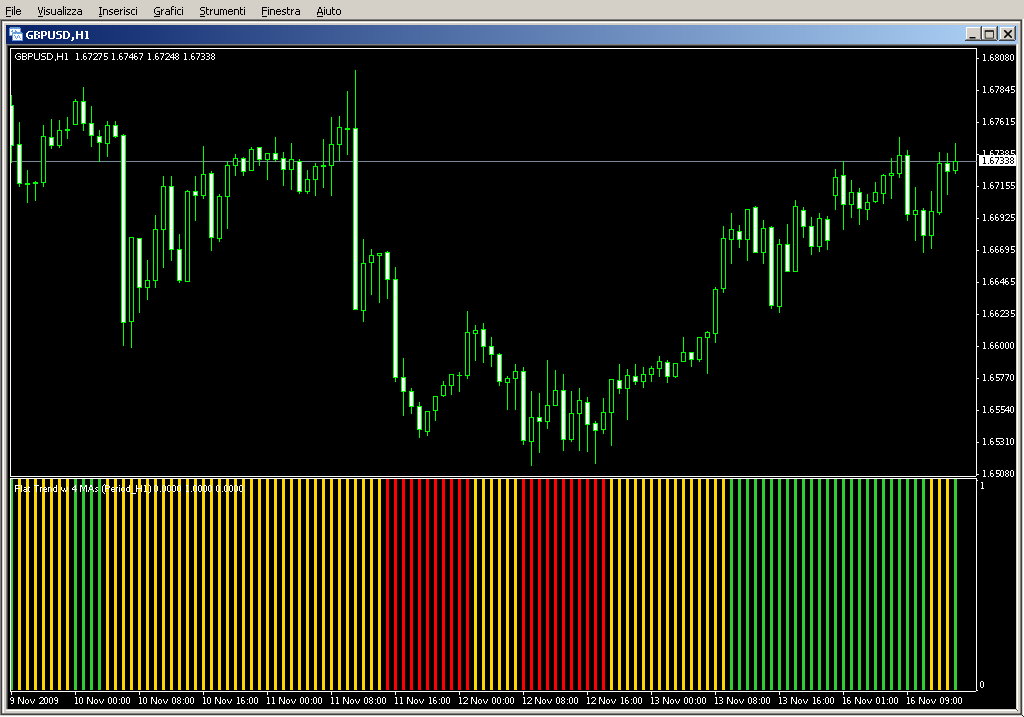Screen dimensions: 1024x717
Task: Minimize the GBPUSD,H1 chart window
Action: [x=973, y=34]
